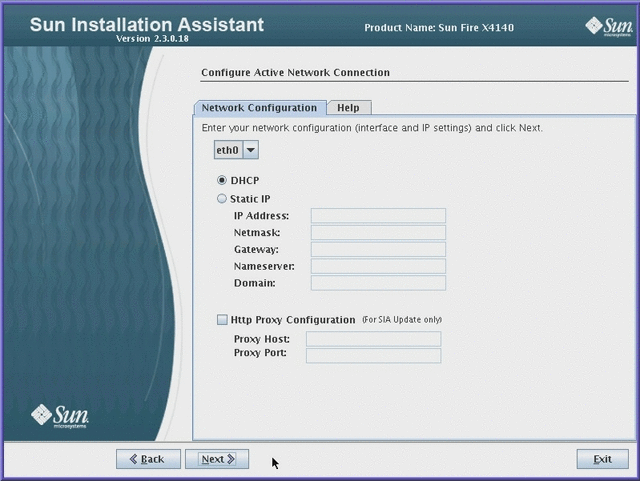Viewport: 640px width, 481px height.
Task: Click the Exit button
Action: [602, 459]
